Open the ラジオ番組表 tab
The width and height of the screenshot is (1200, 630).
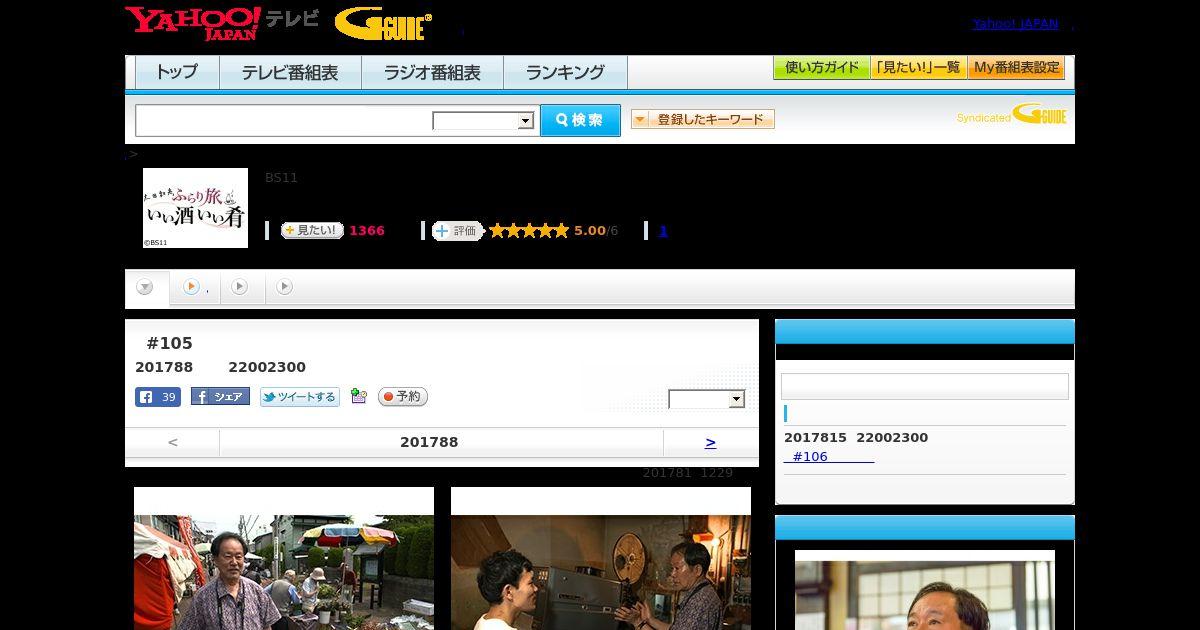click(432, 72)
